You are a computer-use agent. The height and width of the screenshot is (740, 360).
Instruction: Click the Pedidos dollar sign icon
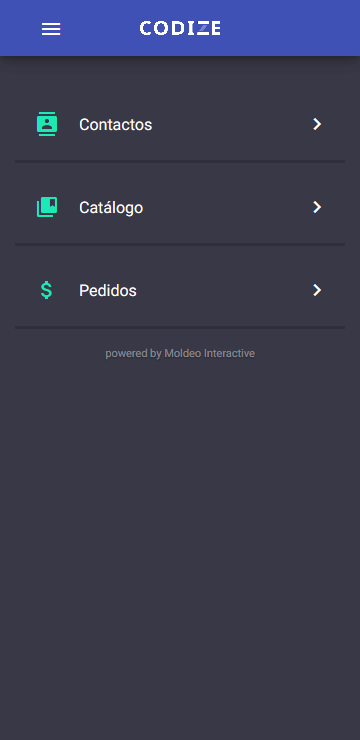pos(46,290)
